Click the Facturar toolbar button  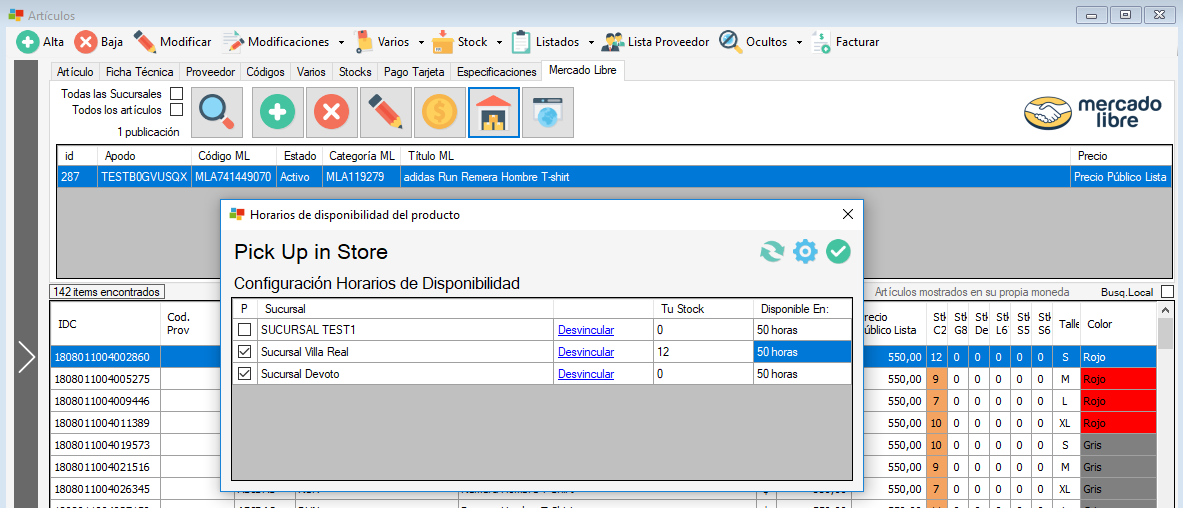[x=845, y=42]
